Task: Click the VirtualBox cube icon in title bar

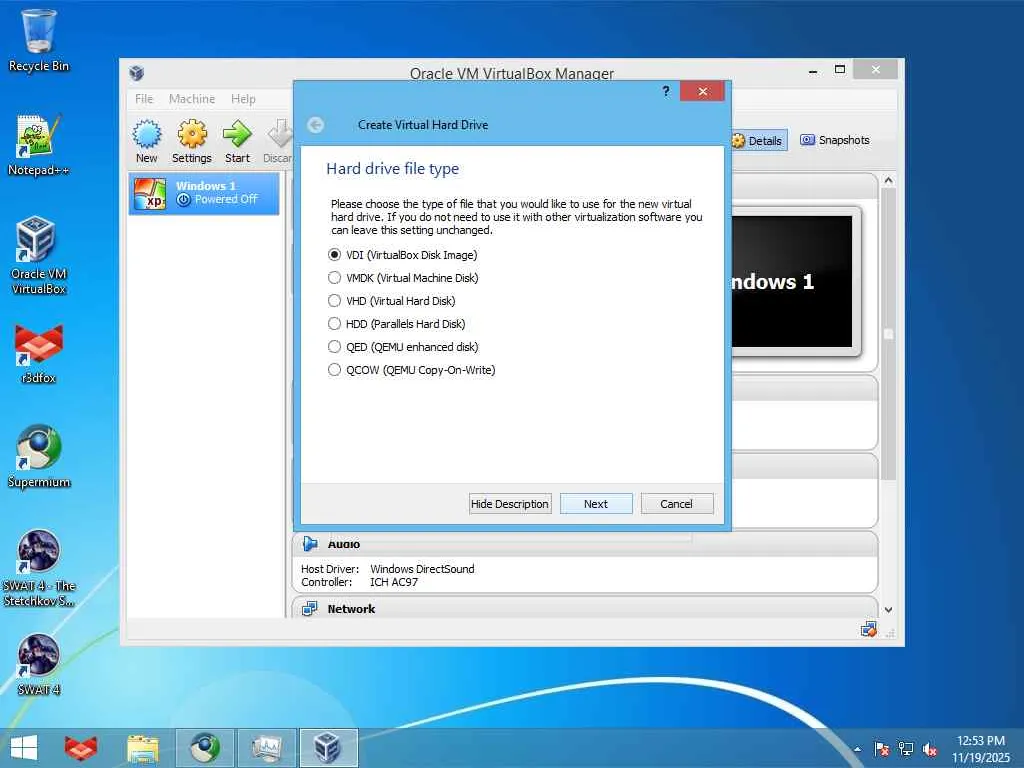Action: point(136,72)
